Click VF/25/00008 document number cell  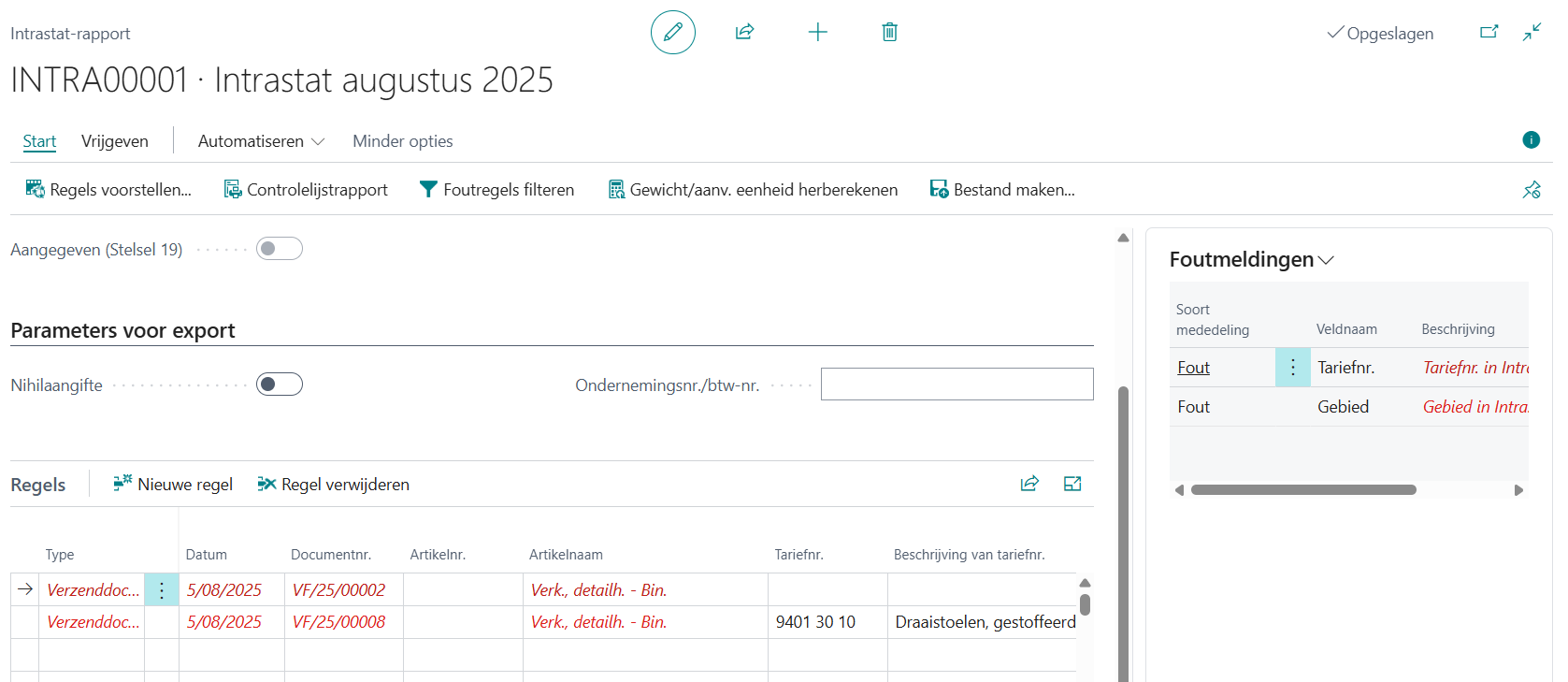344,622
